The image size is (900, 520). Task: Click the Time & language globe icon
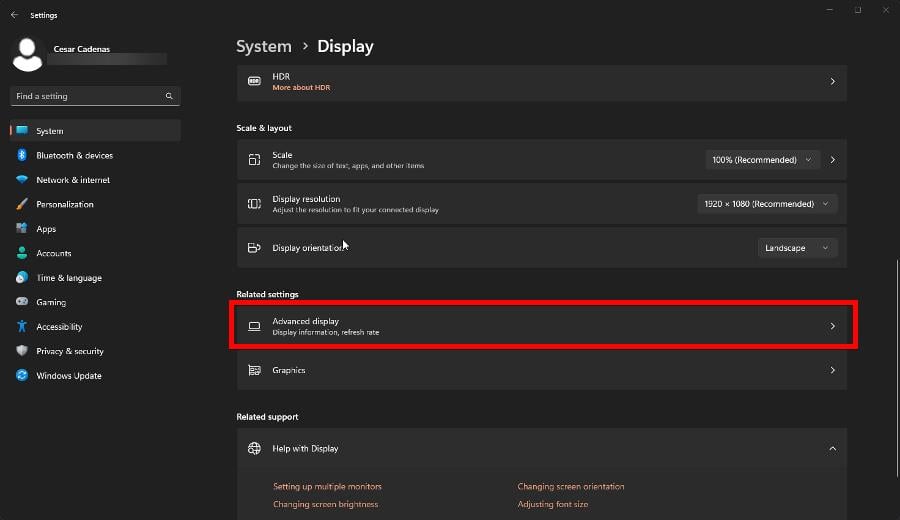coord(22,277)
